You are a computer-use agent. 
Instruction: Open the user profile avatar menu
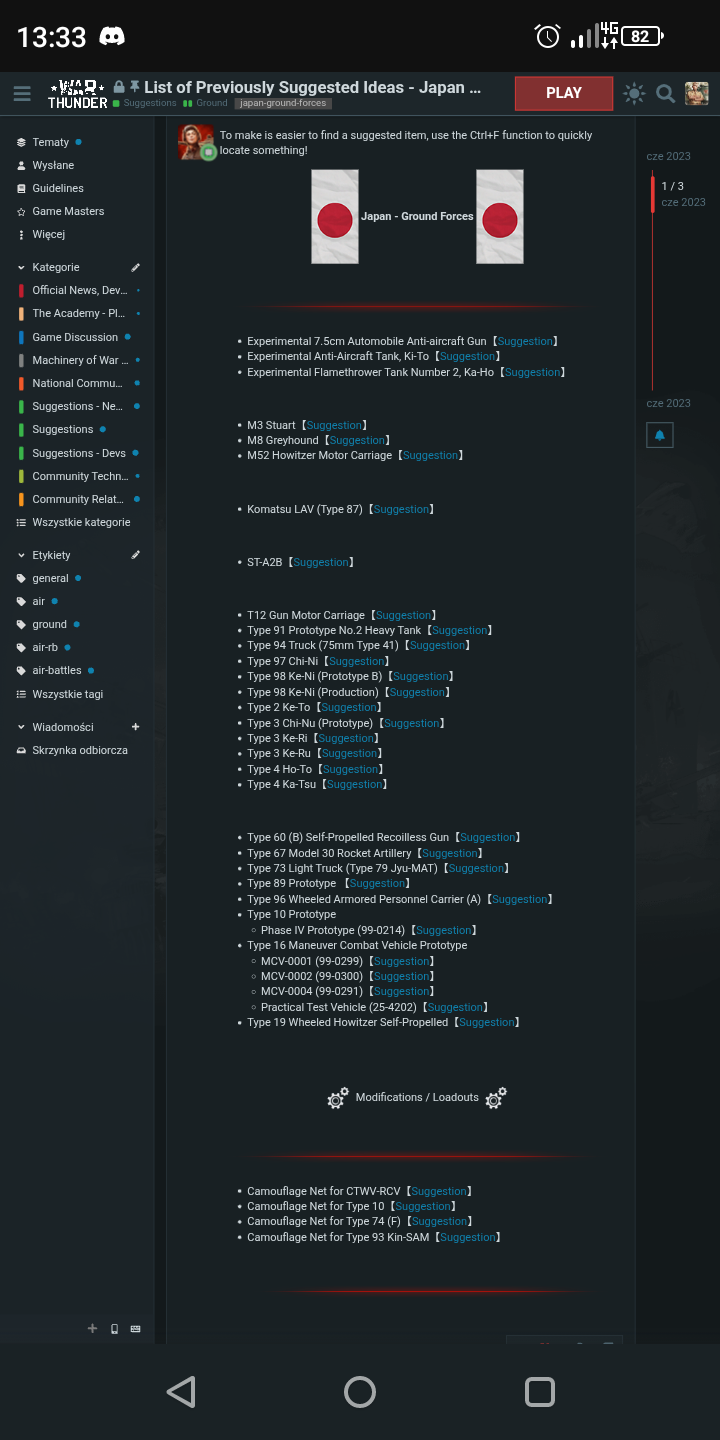pyautogui.click(x=696, y=94)
